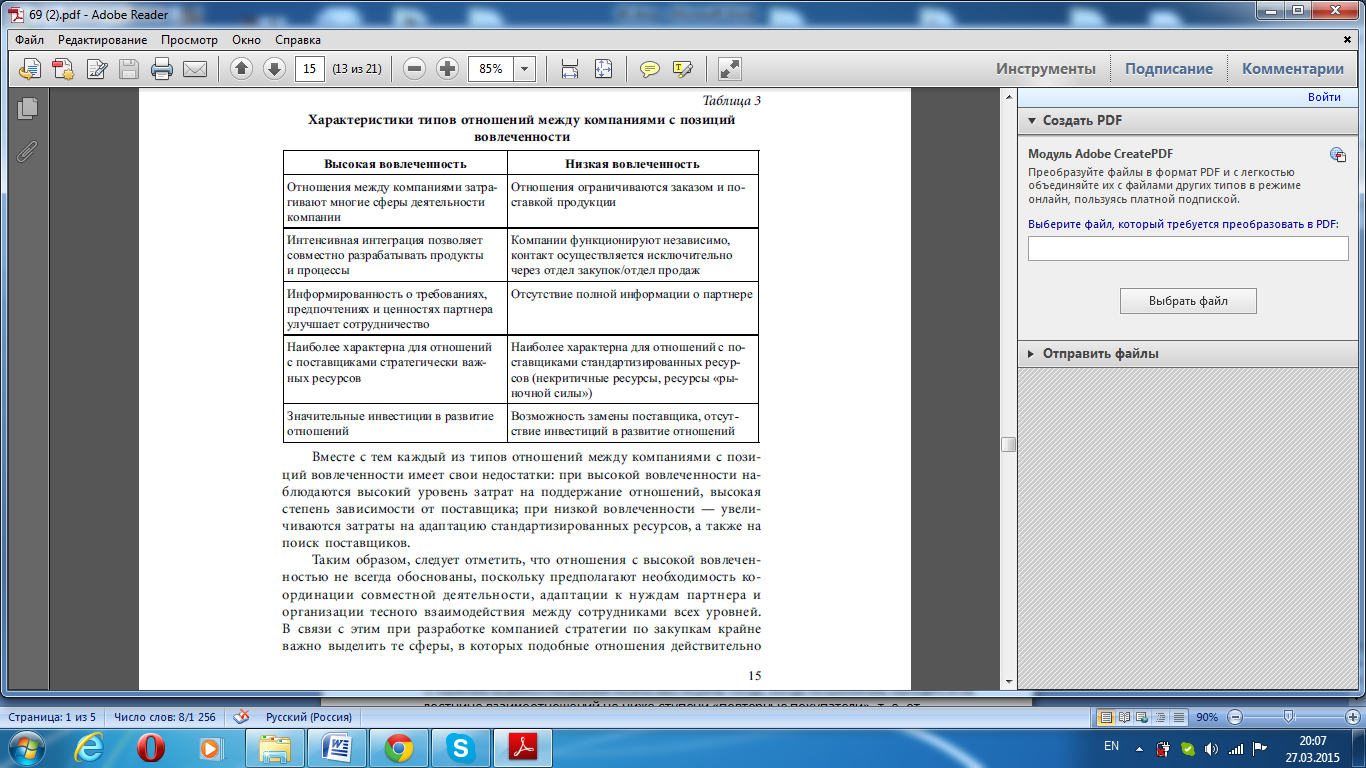This screenshot has width=1366, height=768.
Task: Click the file to convert input field
Action: click(x=1188, y=248)
